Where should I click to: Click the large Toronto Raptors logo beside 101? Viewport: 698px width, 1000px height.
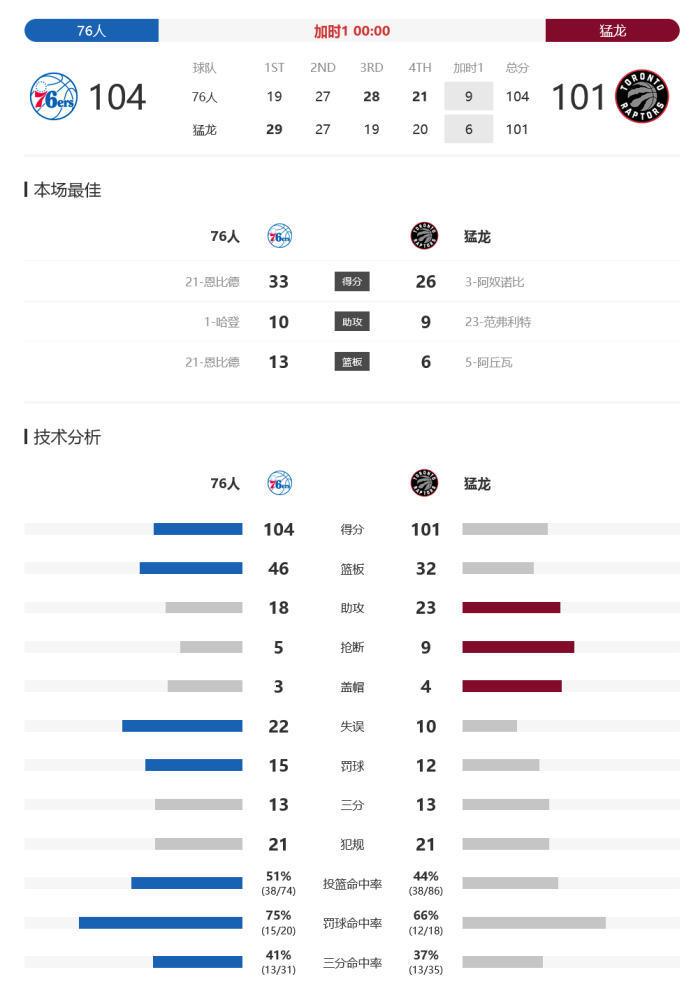tap(641, 97)
